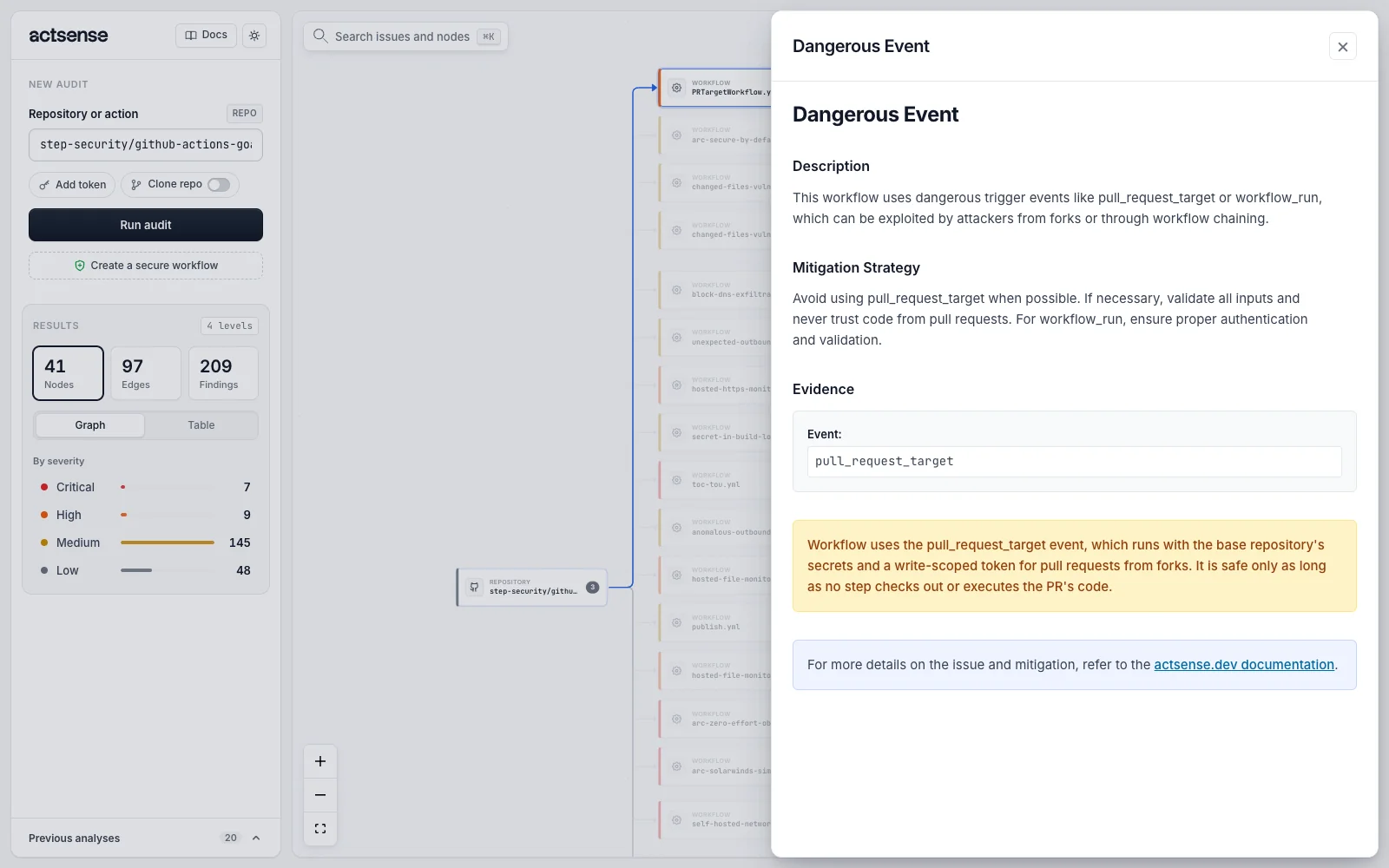Click the repository node count badge 3
The height and width of the screenshot is (868, 1389).
(x=593, y=587)
